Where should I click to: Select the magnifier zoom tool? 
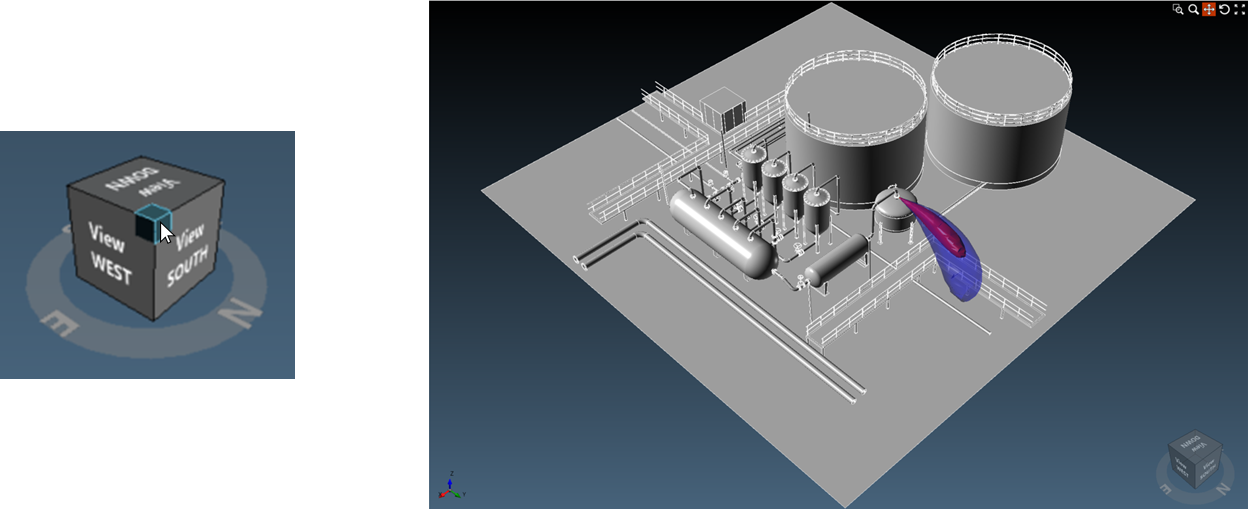point(1193,9)
